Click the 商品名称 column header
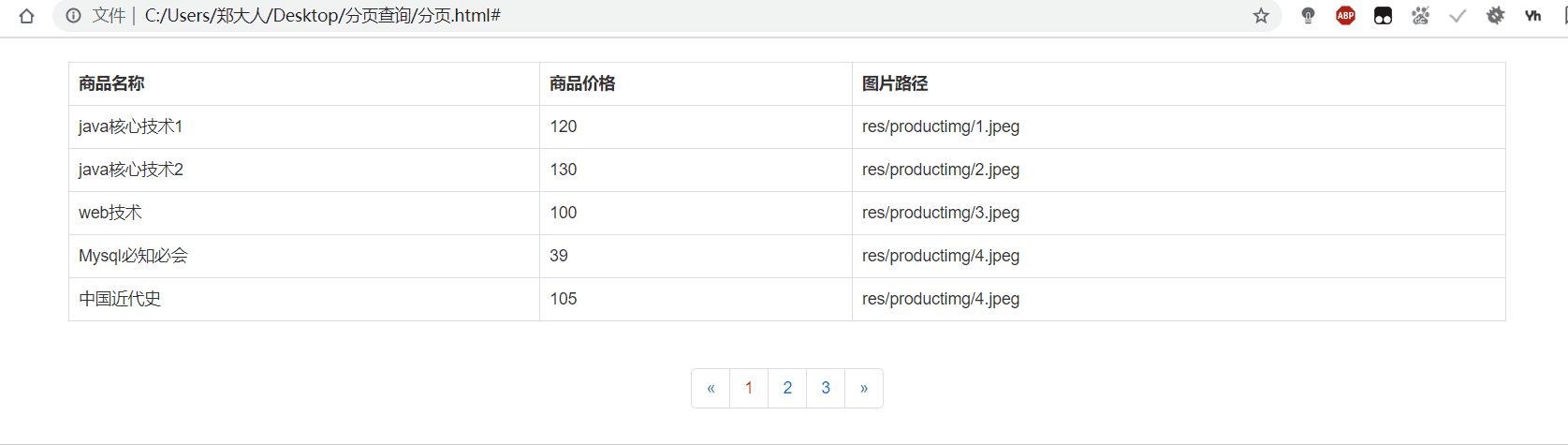The image size is (1568, 445). [304, 83]
